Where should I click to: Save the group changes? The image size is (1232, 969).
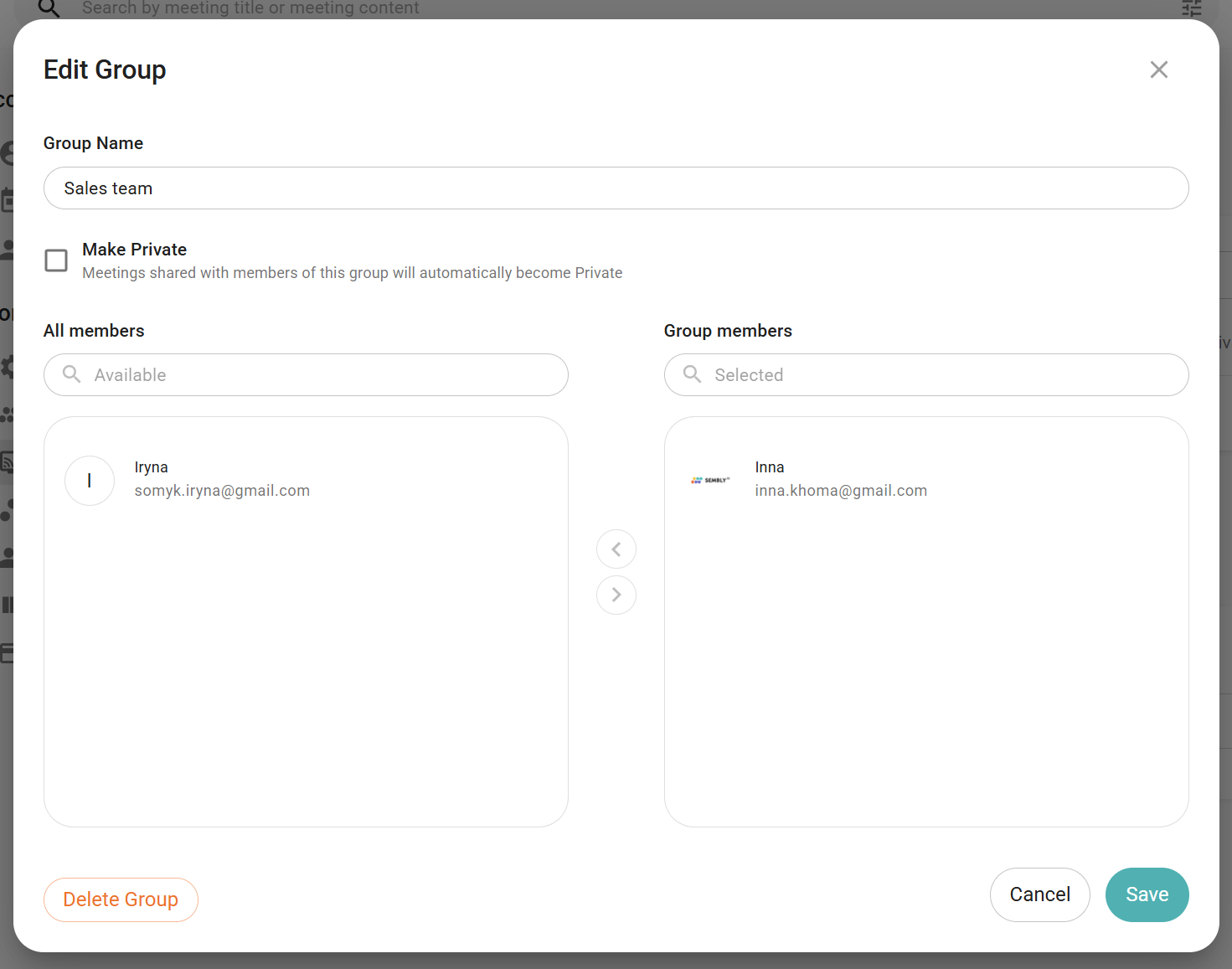pos(1147,894)
